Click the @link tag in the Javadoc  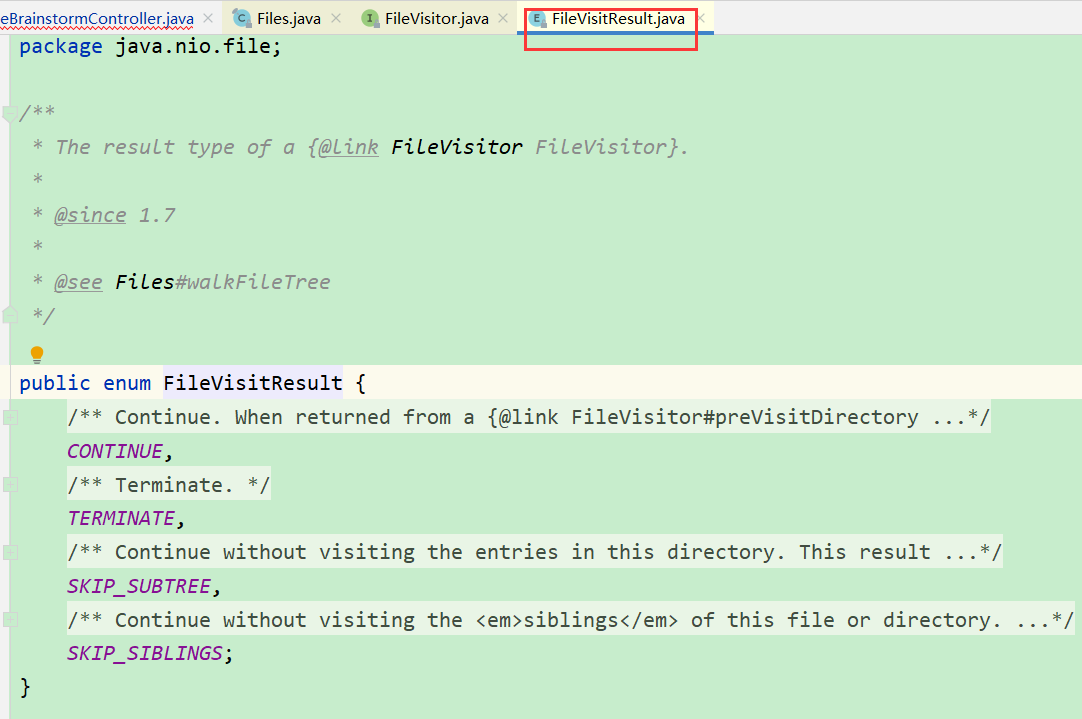click(x=348, y=147)
